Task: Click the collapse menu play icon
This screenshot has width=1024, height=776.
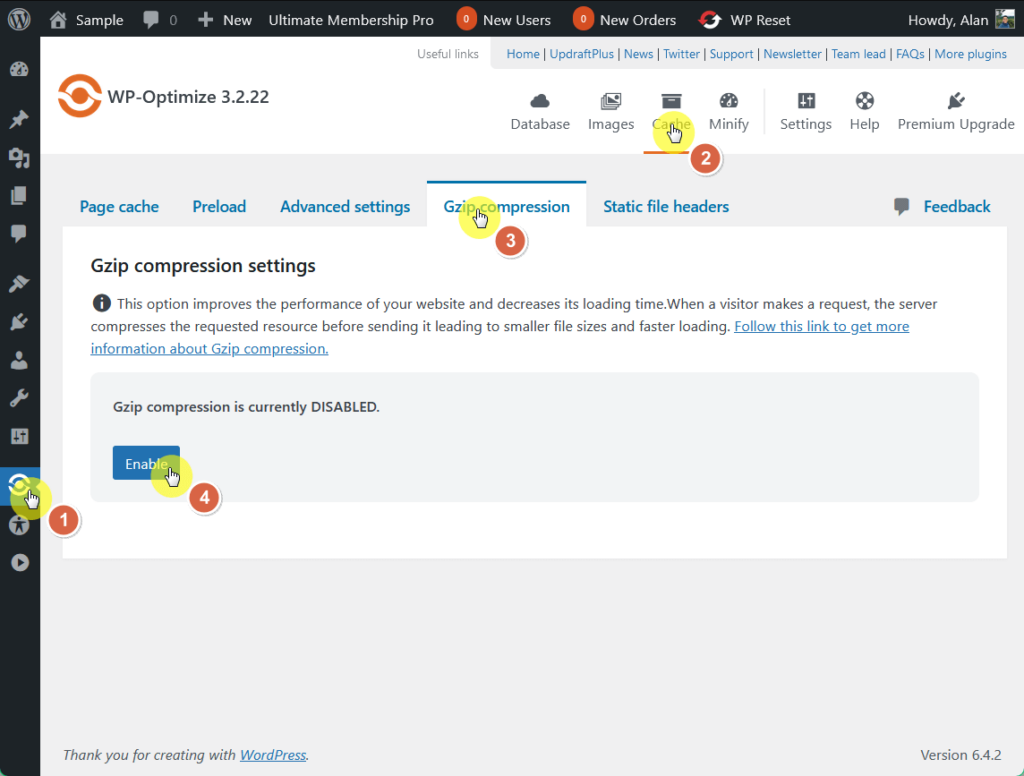Action: 20,562
